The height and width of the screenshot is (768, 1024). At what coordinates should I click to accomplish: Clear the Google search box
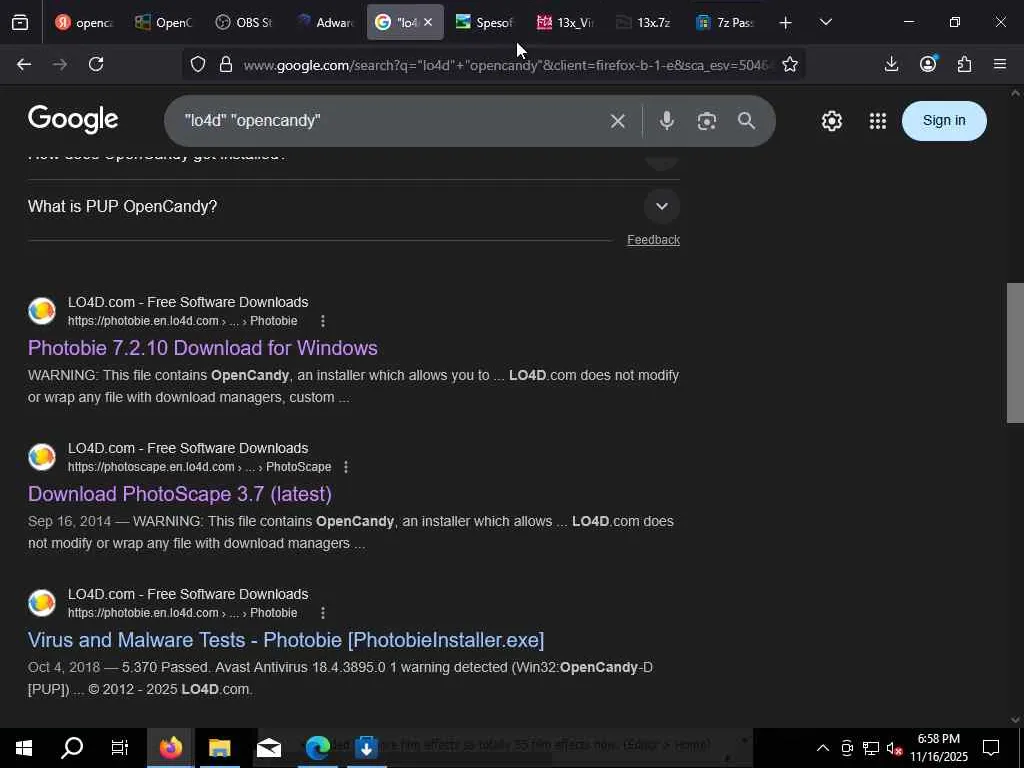click(618, 121)
